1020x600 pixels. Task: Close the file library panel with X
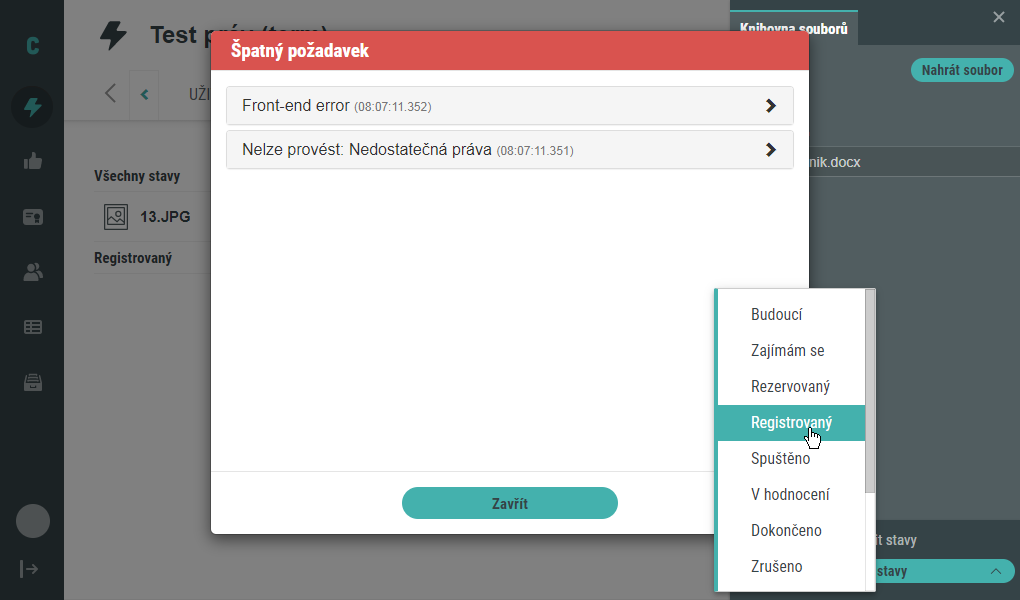click(999, 17)
